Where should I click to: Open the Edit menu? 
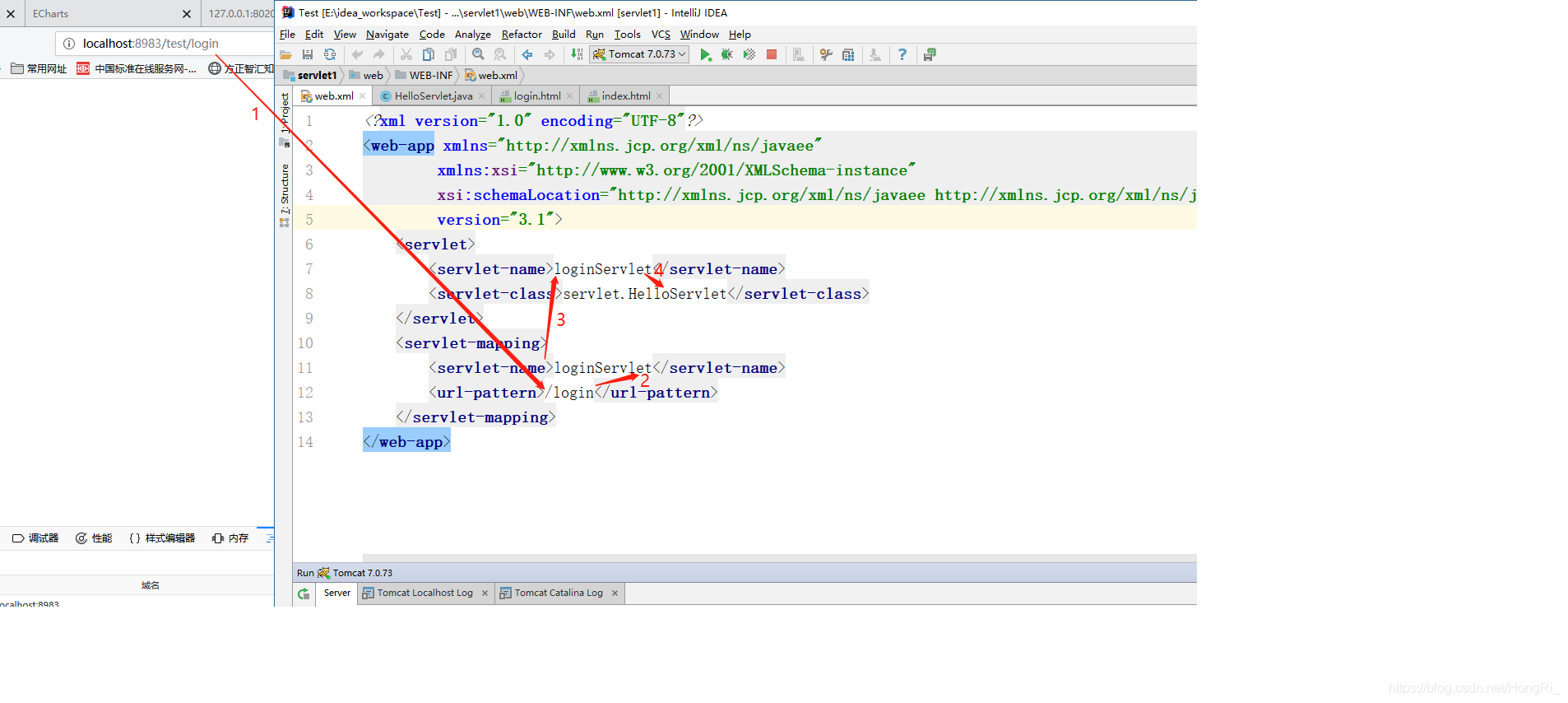point(314,35)
